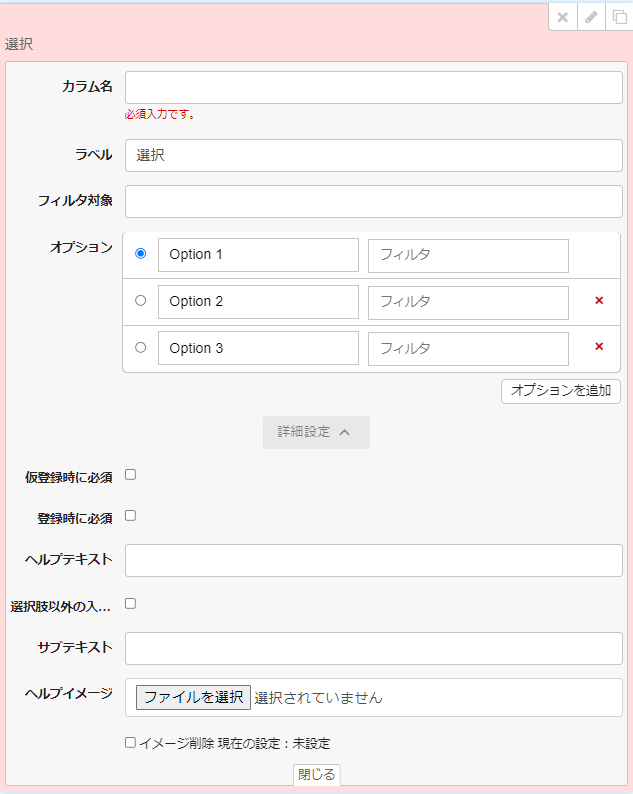Check the イメージ削除 checkbox

coord(130,743)
